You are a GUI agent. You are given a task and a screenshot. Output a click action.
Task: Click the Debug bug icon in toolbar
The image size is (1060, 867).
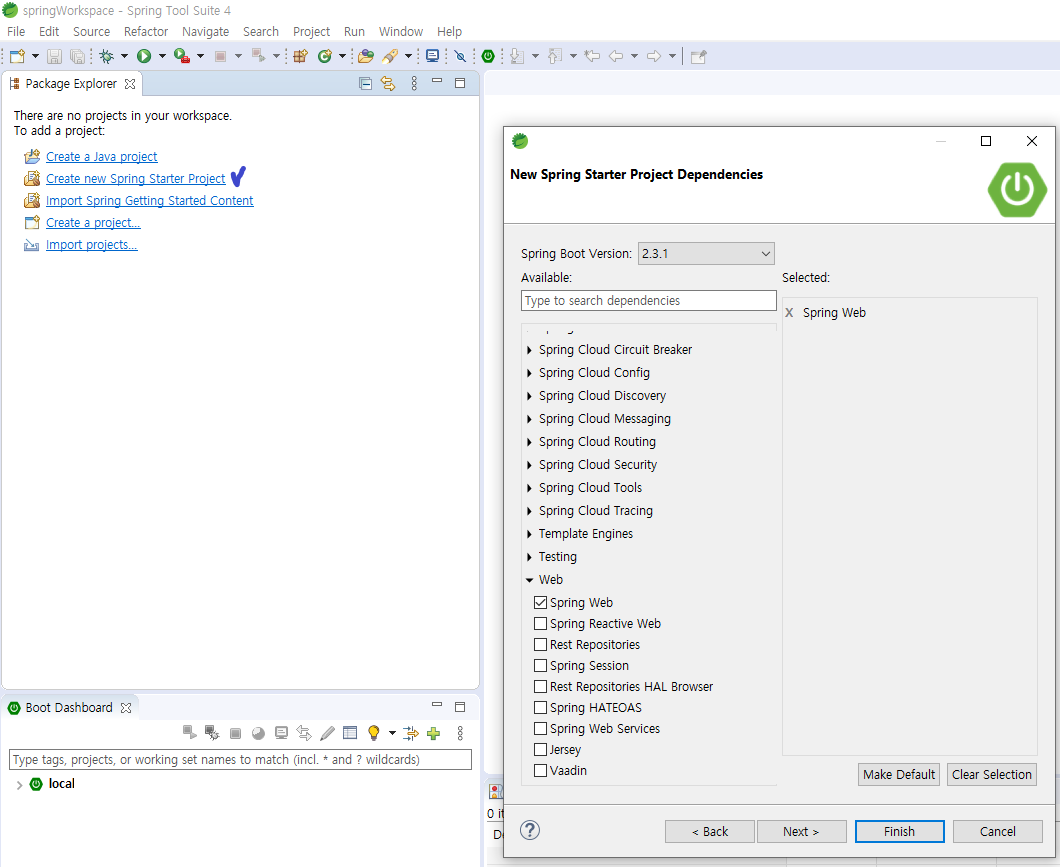[106, 56]
